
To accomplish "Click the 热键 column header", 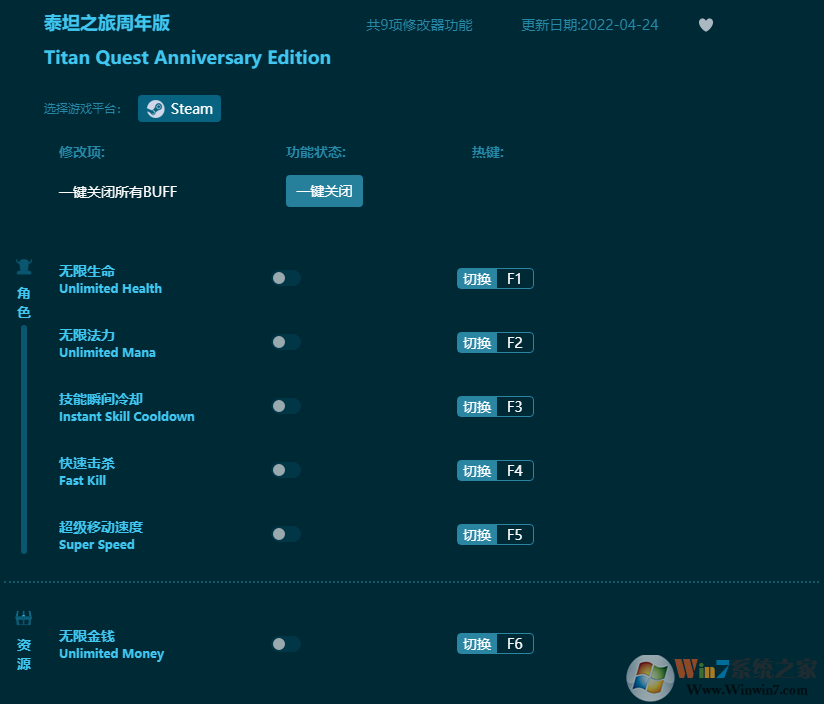I will pyautogui.click(x=488, y=152).
